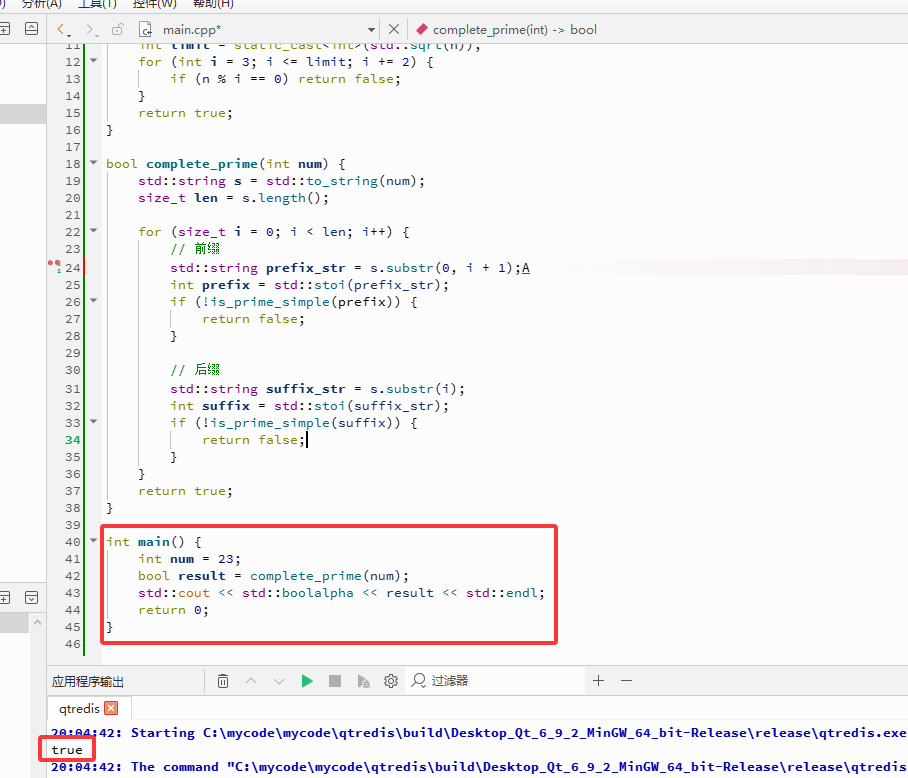Click the "return 0;" line in main
The height and width of the screenshot is (778, 908).
point(173,610)
